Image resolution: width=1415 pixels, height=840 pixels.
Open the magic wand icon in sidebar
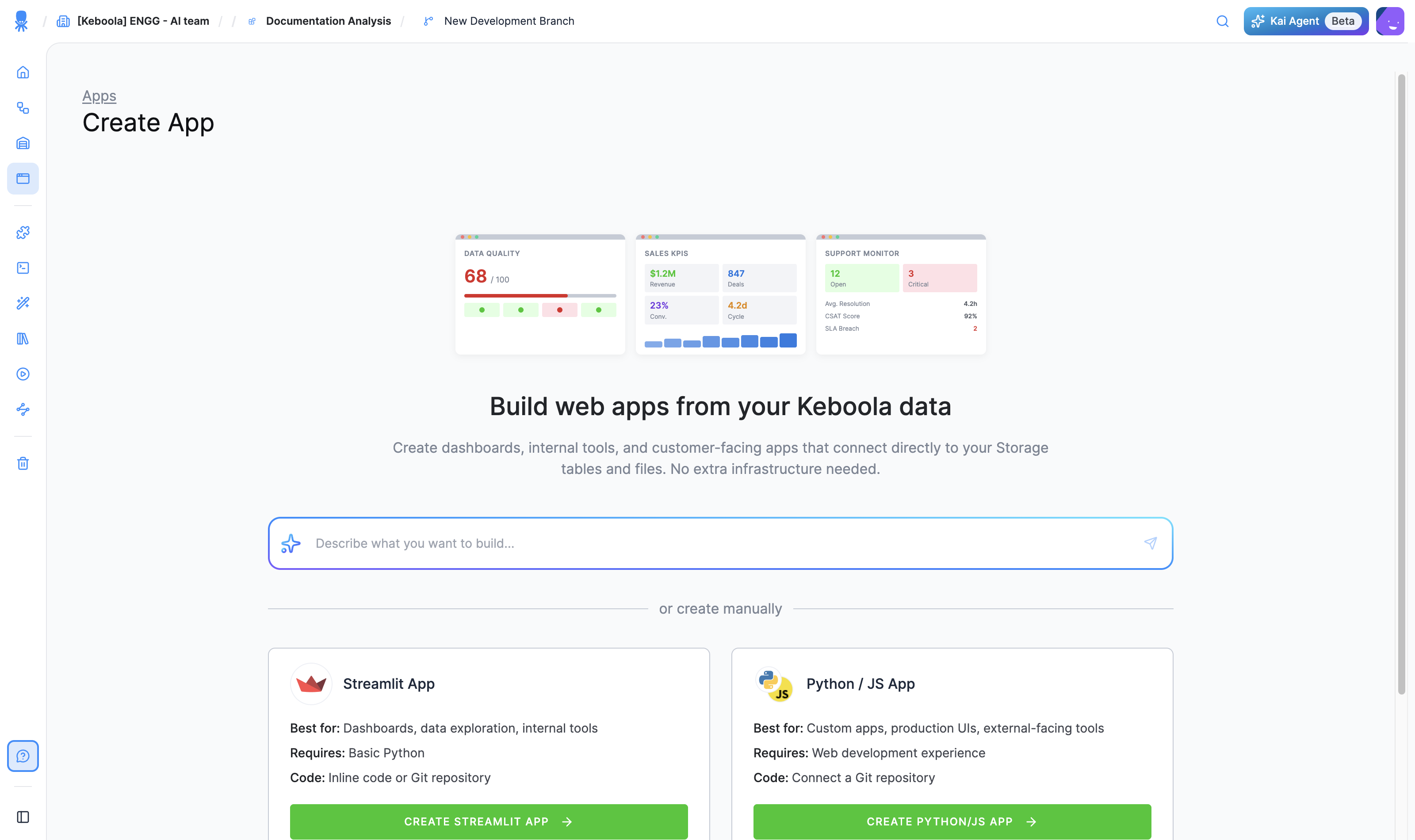(23, 303)
